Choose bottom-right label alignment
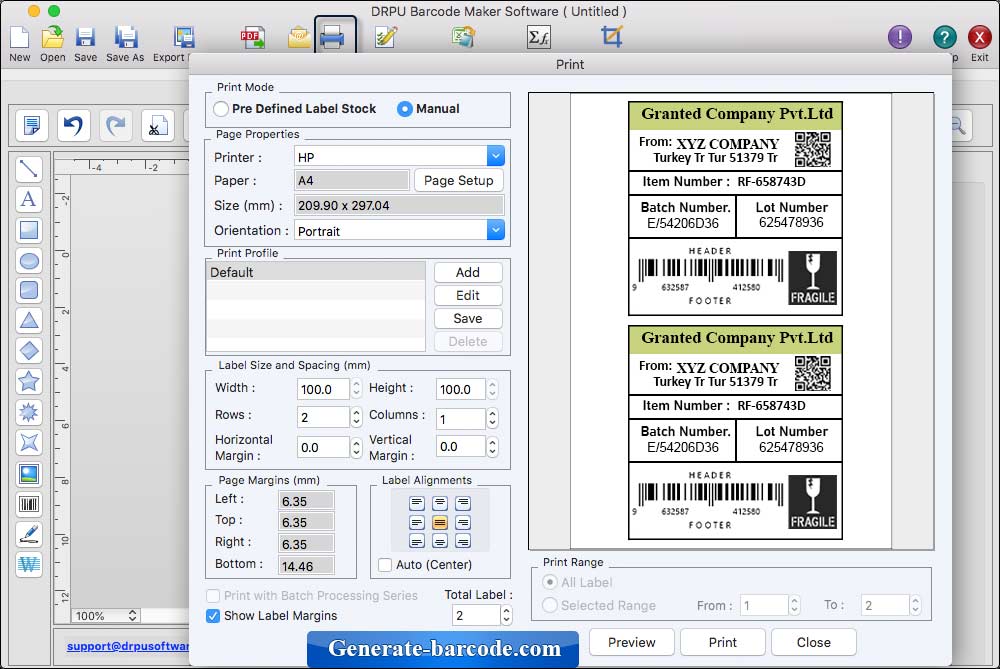 pyautogui.click(x=462, y=542)
